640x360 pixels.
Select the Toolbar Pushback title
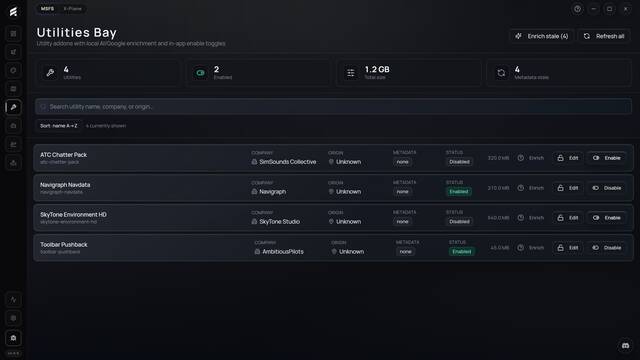pyautogui.click(x=64, y=244)
